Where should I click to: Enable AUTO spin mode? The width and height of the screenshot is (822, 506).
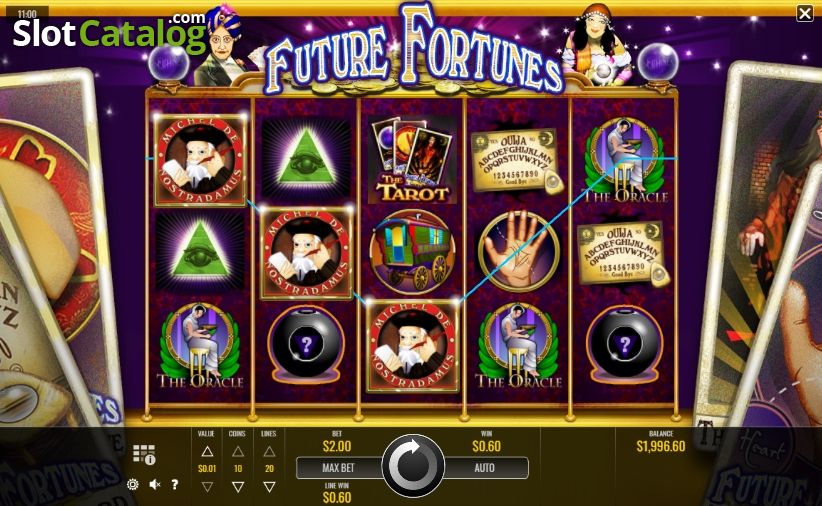[x=485, y=468]
